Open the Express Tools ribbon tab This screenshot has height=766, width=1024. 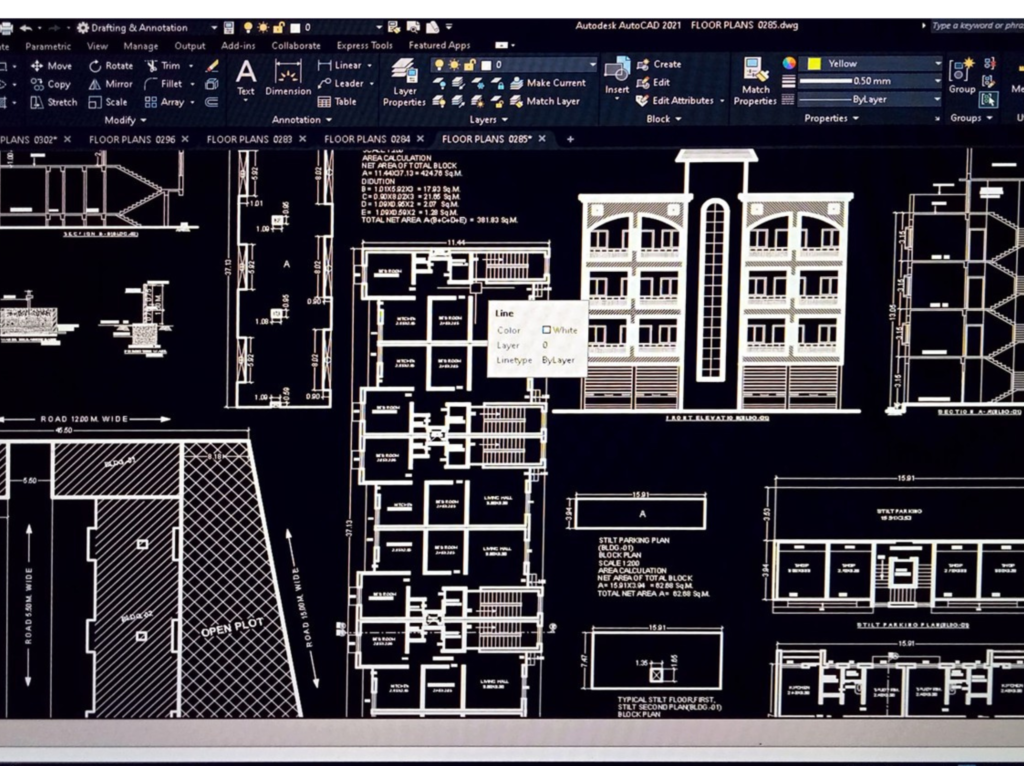pyautogui.click(x=364, y=45)
